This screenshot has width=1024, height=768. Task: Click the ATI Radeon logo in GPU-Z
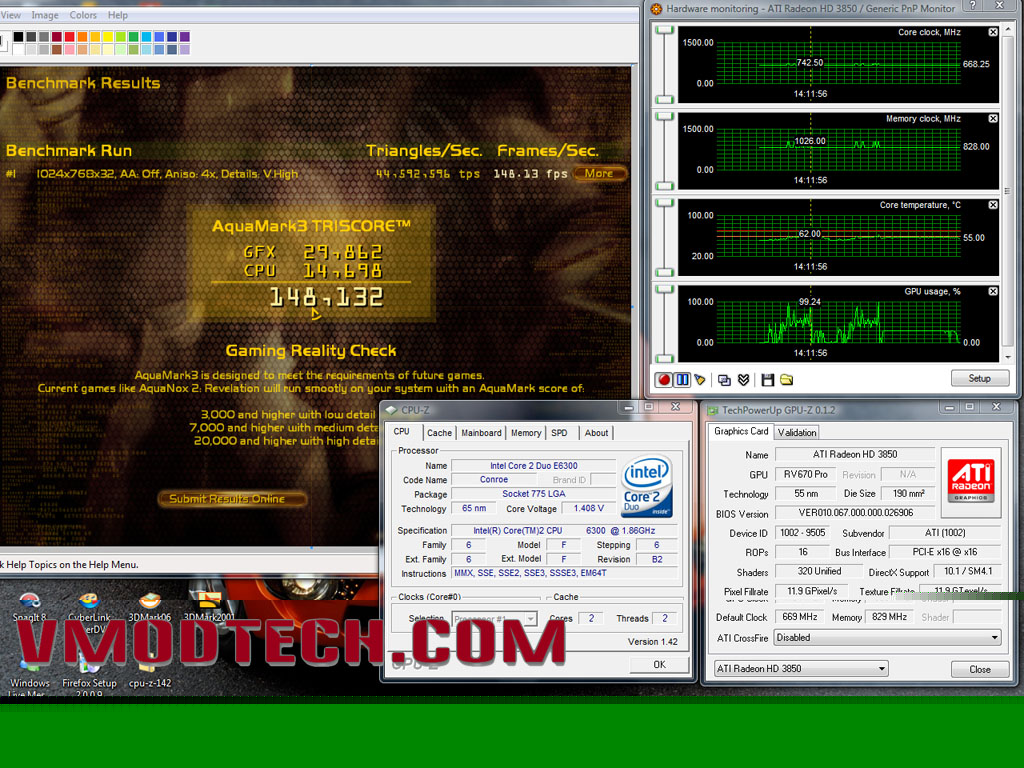[971, 483]
